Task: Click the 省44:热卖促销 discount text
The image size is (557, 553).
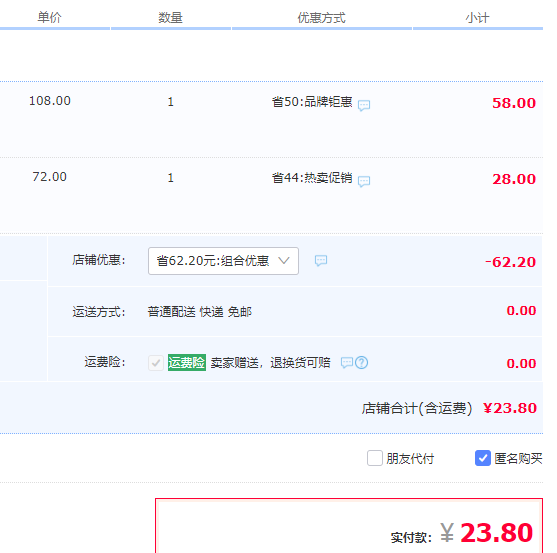Action: click(x=312, y=178)
